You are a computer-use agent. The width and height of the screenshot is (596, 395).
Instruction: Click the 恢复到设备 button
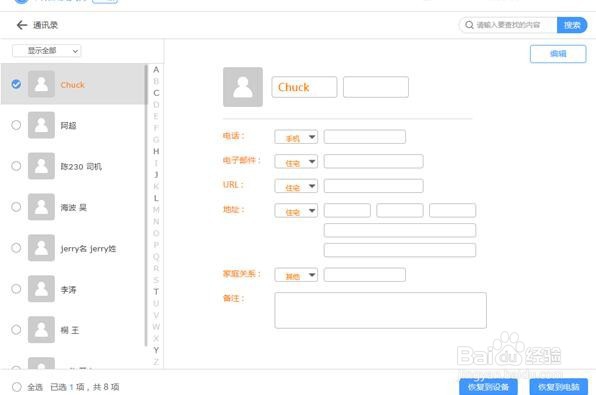[488, 387]
